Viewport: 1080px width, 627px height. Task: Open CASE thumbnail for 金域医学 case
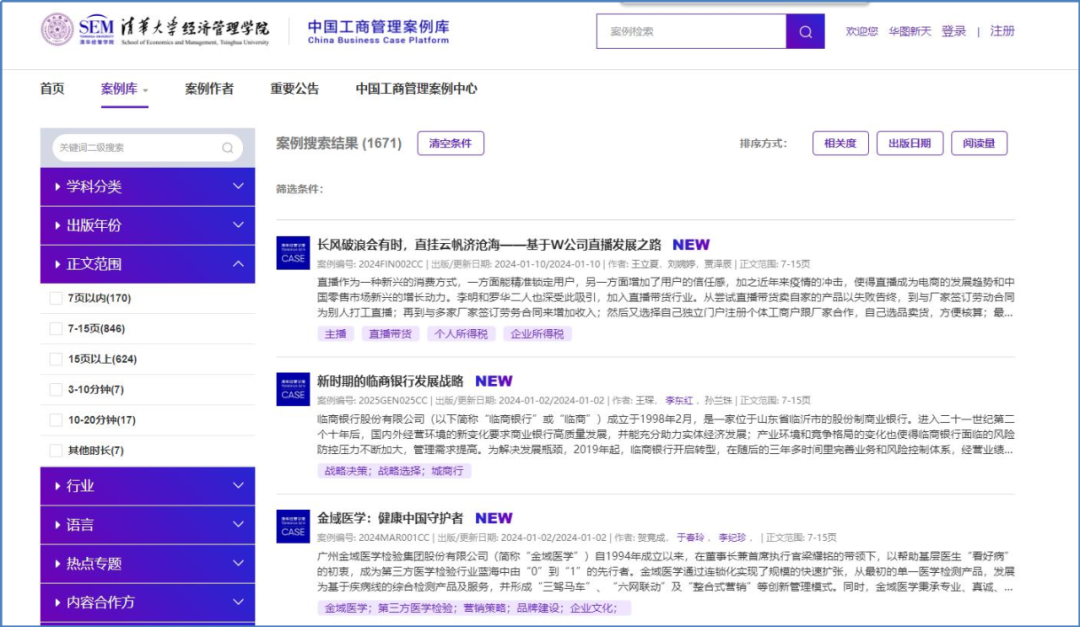(293, 526)
